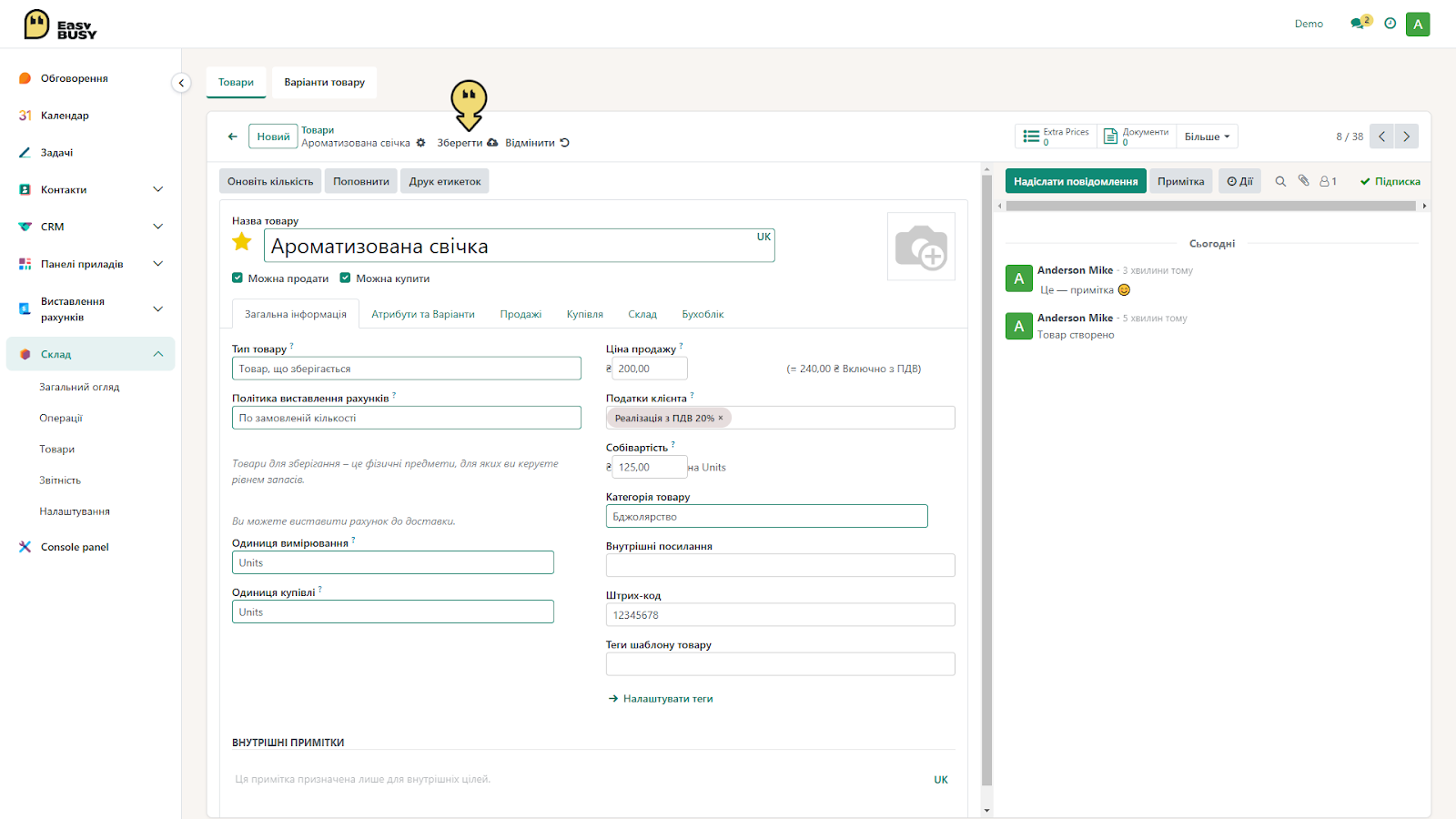Viewport: 1456px width, 819px height.
Task: Open Політика виставлення рахунків dropdown
Action: coord(406,418)
